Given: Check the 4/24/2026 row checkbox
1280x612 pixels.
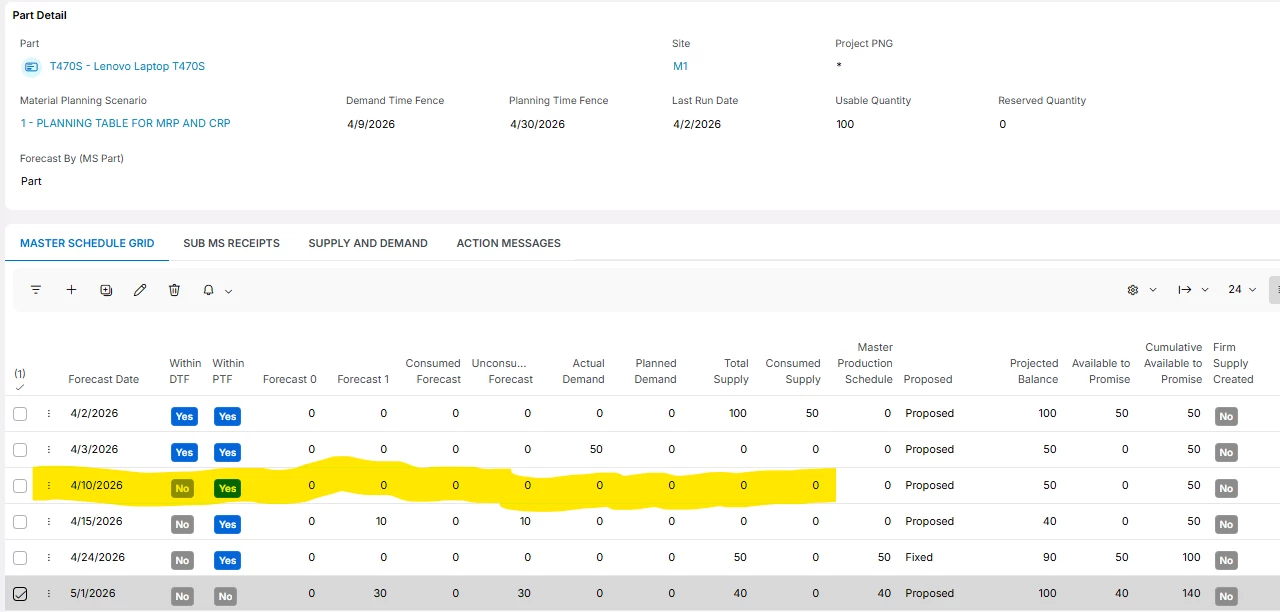Looking at the screenshot, I should 20,558.
